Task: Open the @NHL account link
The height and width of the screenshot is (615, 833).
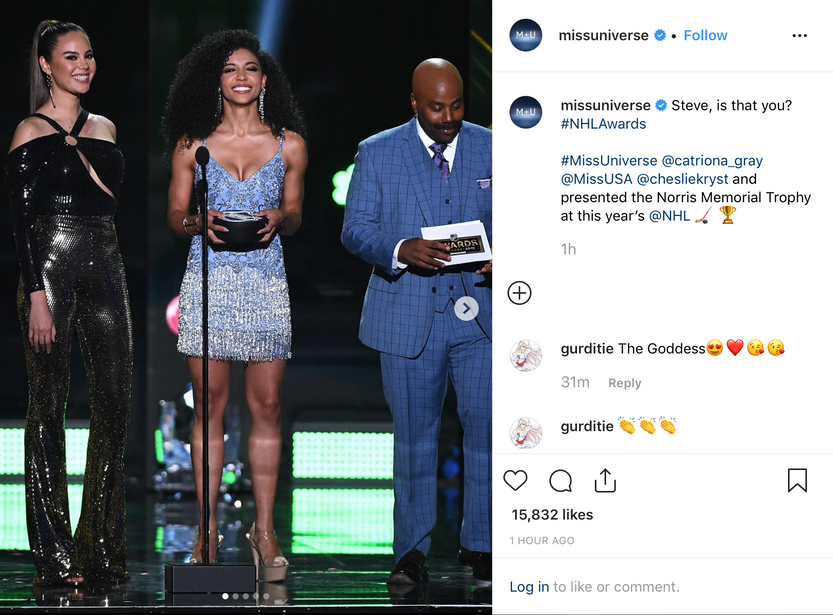Action: tap(669, 216)
